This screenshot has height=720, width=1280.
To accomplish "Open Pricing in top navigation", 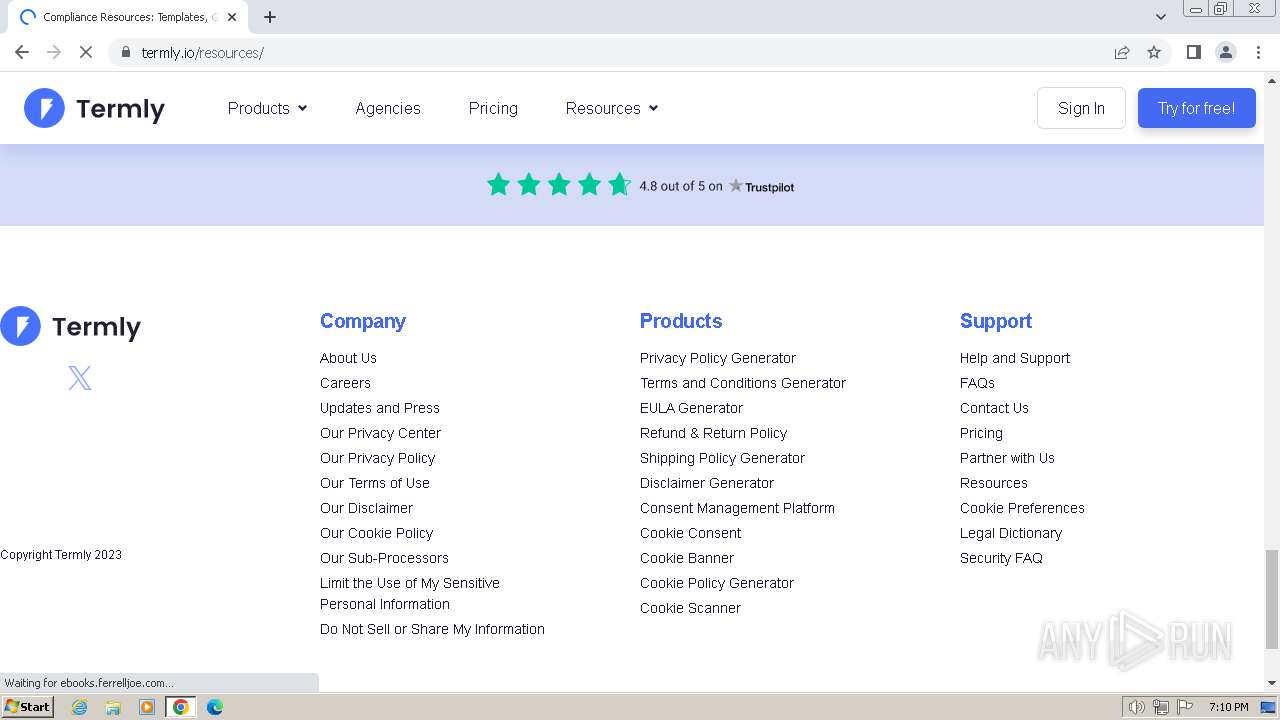I will [x=493, y=108].
